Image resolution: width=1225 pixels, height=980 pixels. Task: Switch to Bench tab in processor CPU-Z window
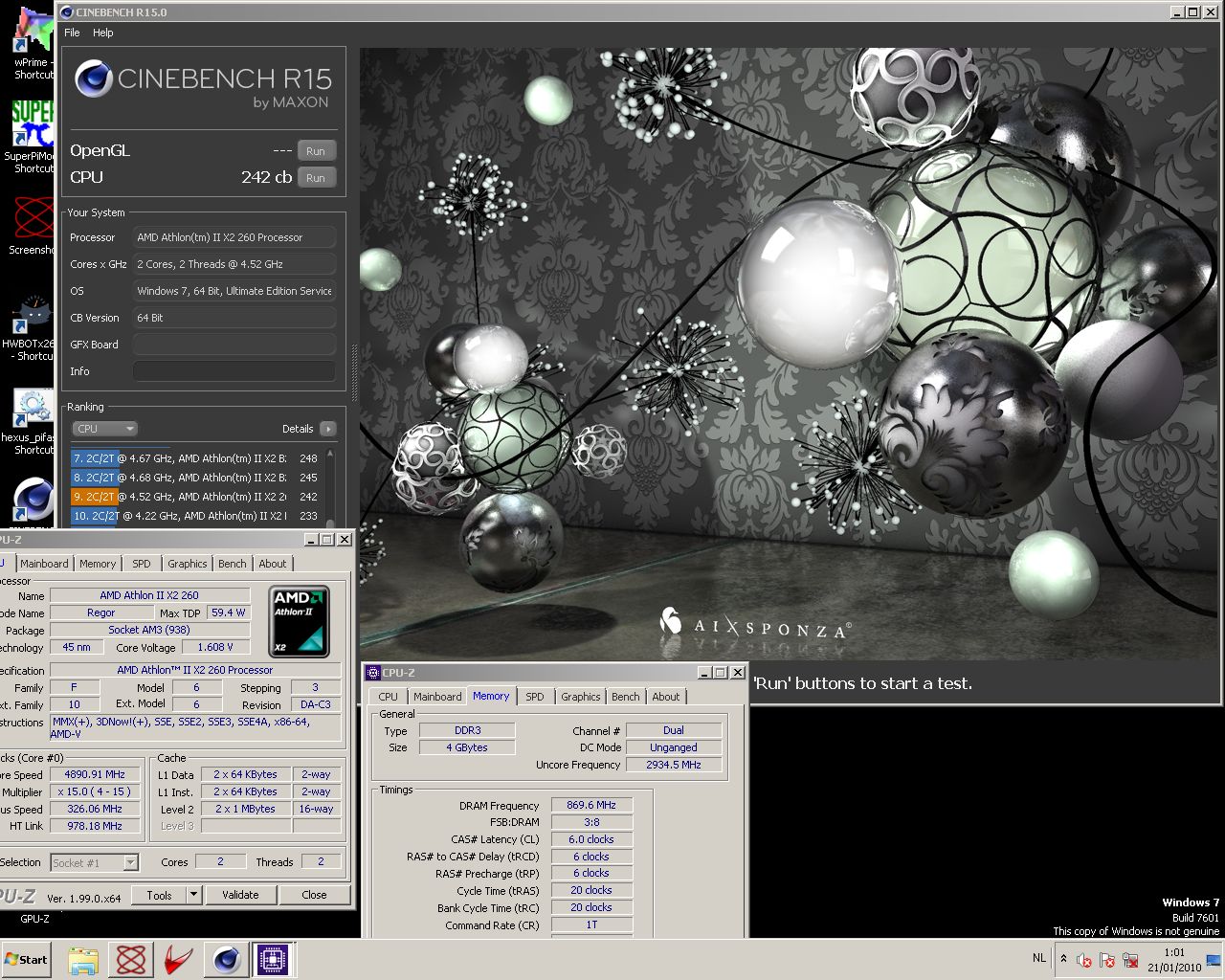pyautogui.click(x=233, y=564)
